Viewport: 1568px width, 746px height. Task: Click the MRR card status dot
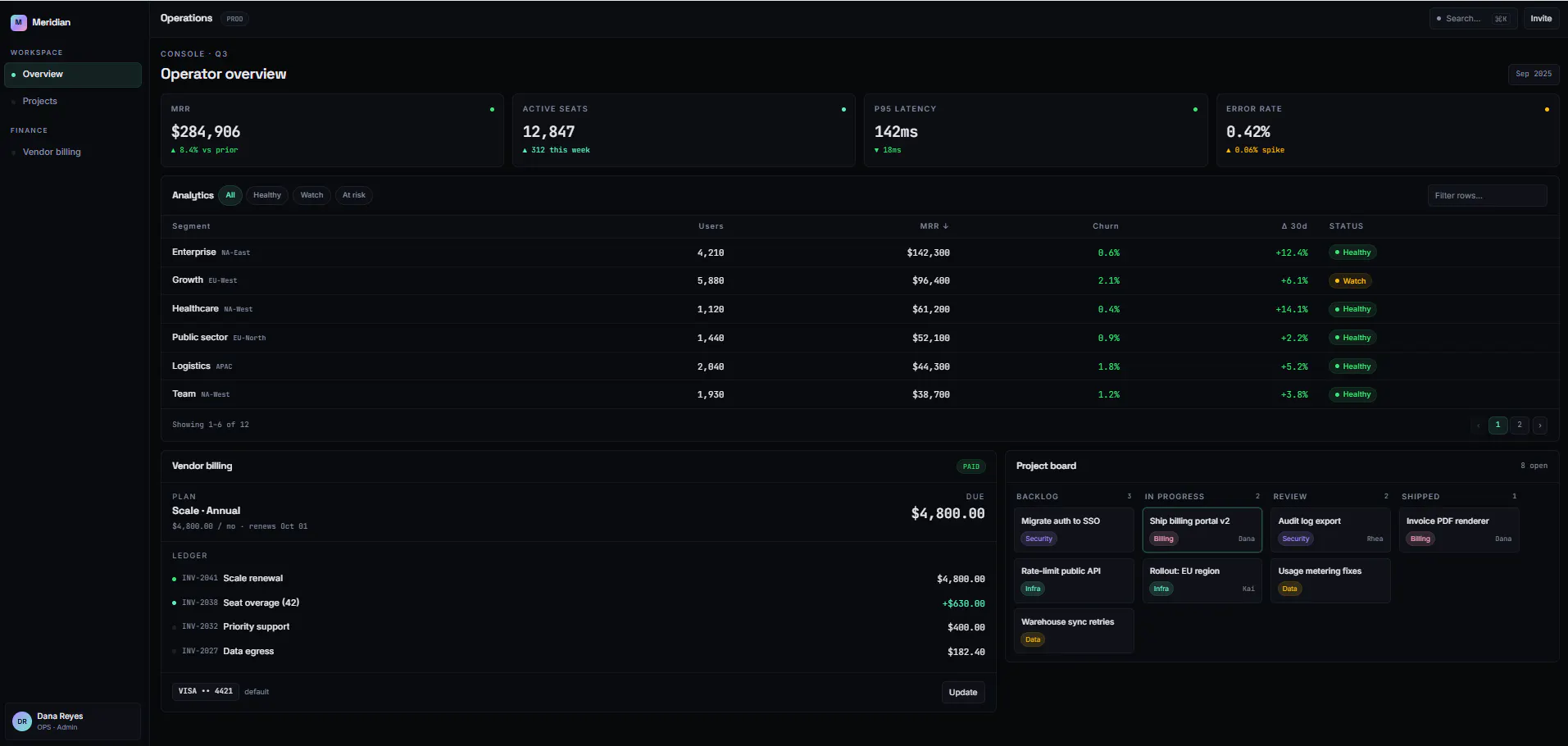click(492, 109)
